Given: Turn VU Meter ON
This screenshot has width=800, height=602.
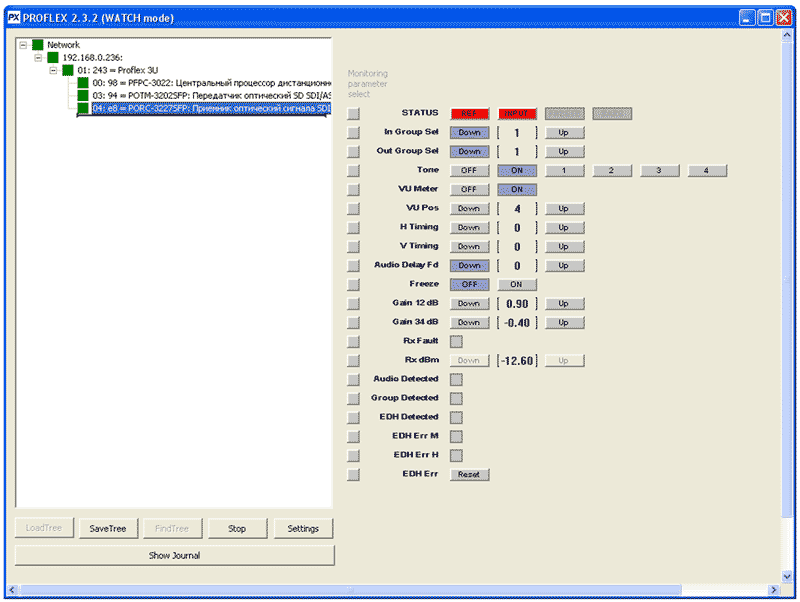Looking at the screenshot, I should point(517,189).
